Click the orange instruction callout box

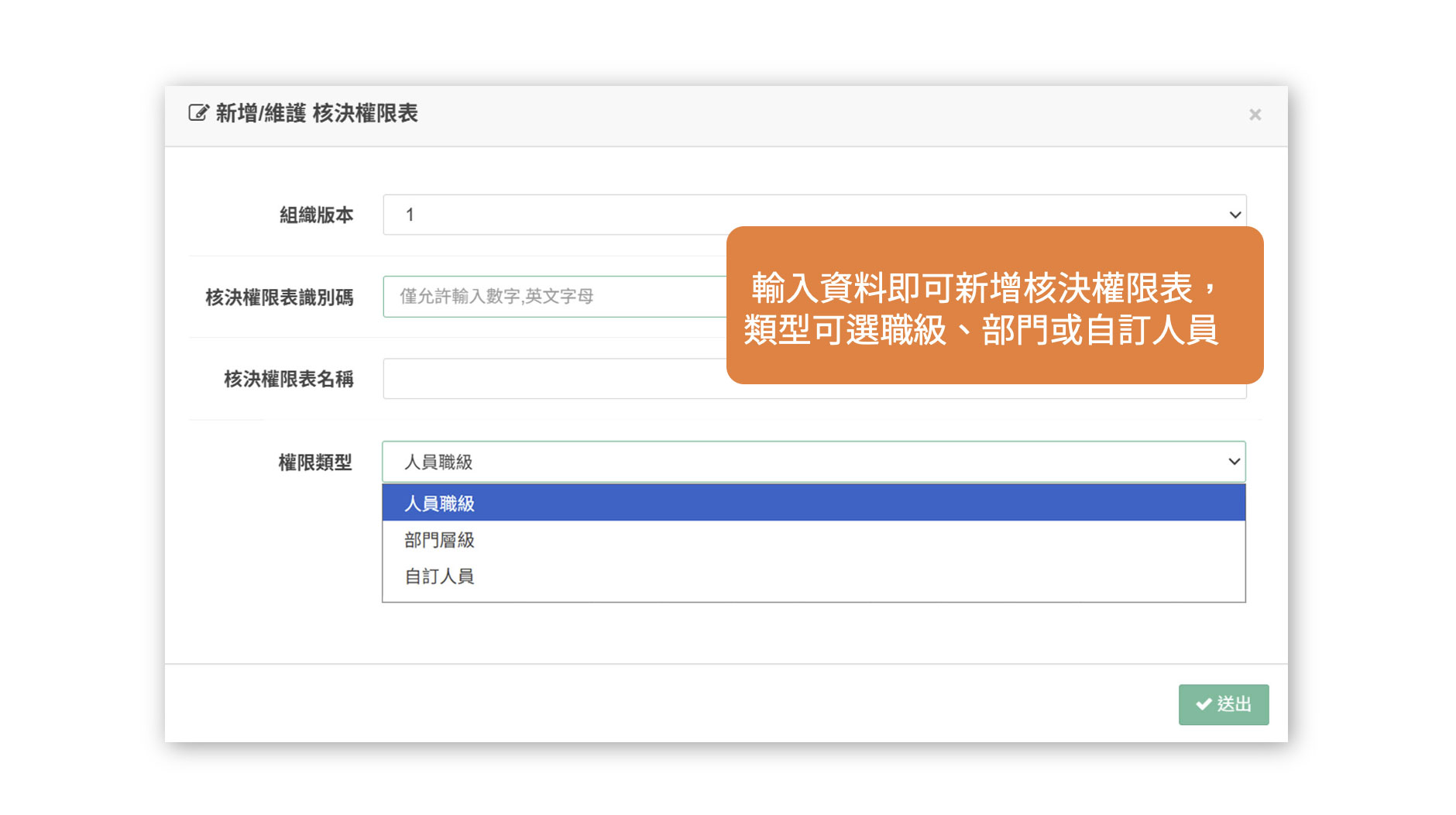994,305
